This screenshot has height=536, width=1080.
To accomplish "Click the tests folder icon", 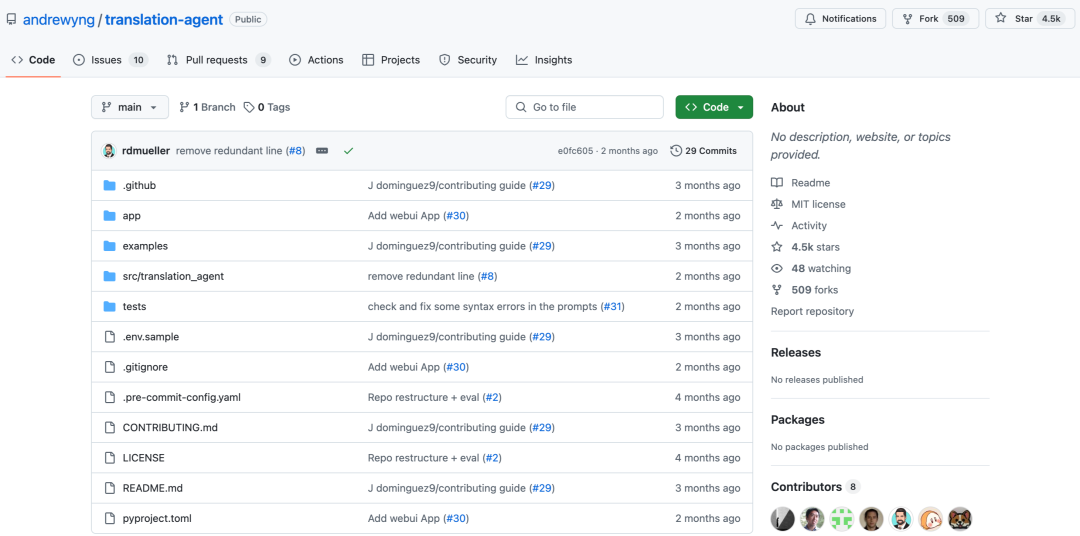I will point(109,307).
